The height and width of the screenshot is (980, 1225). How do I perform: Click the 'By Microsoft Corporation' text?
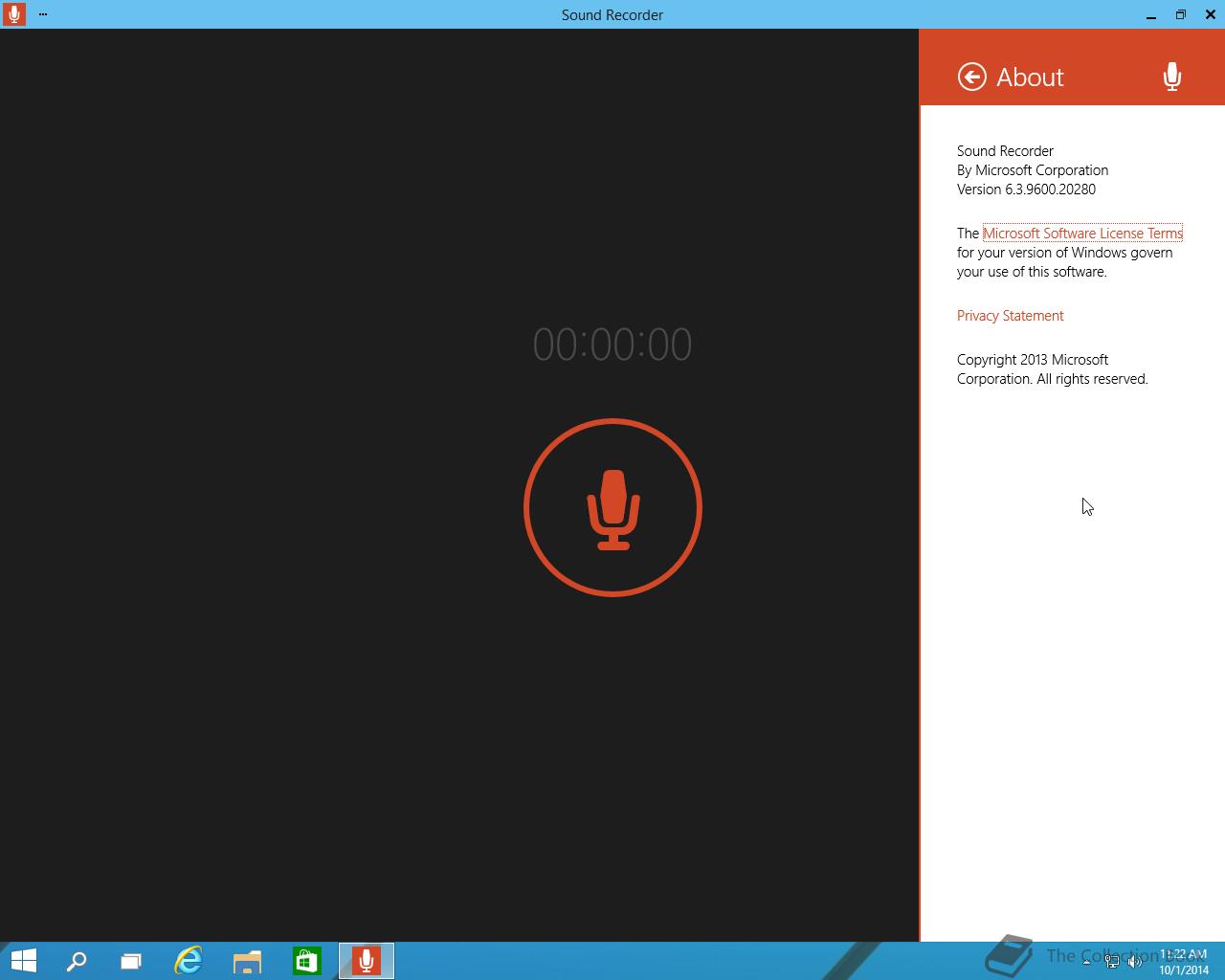click(1033, 170)
